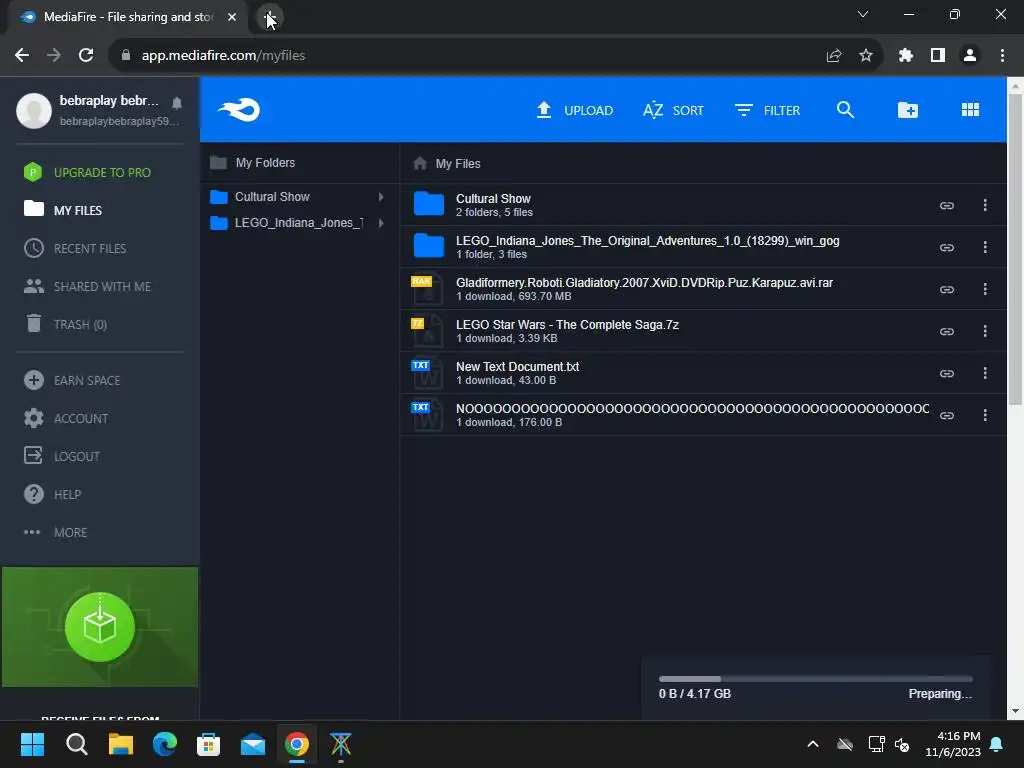Open Account settings
This screenshot has height=768, width=1024.
pos(66,418)
